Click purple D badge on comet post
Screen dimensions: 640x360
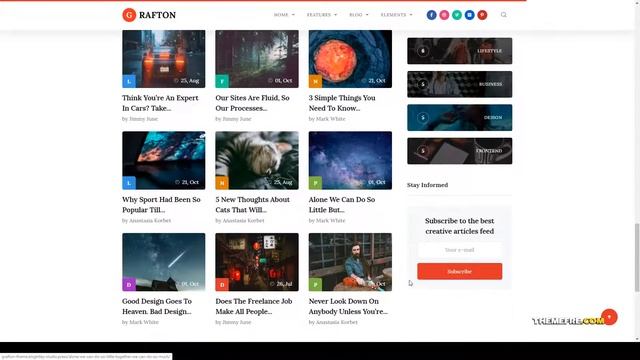[129, 284]
